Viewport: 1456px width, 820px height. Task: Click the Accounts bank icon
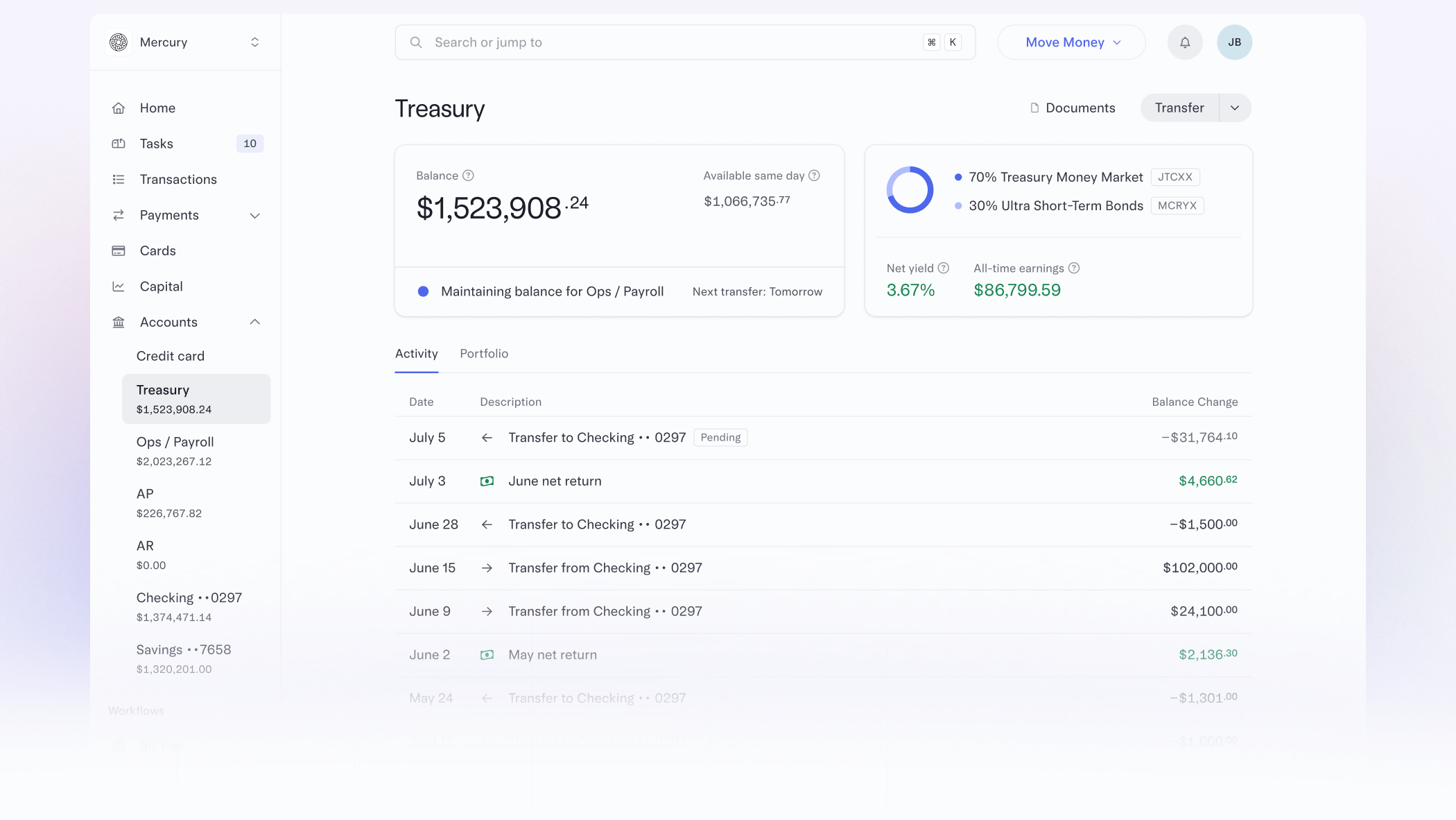pos(119,322)
